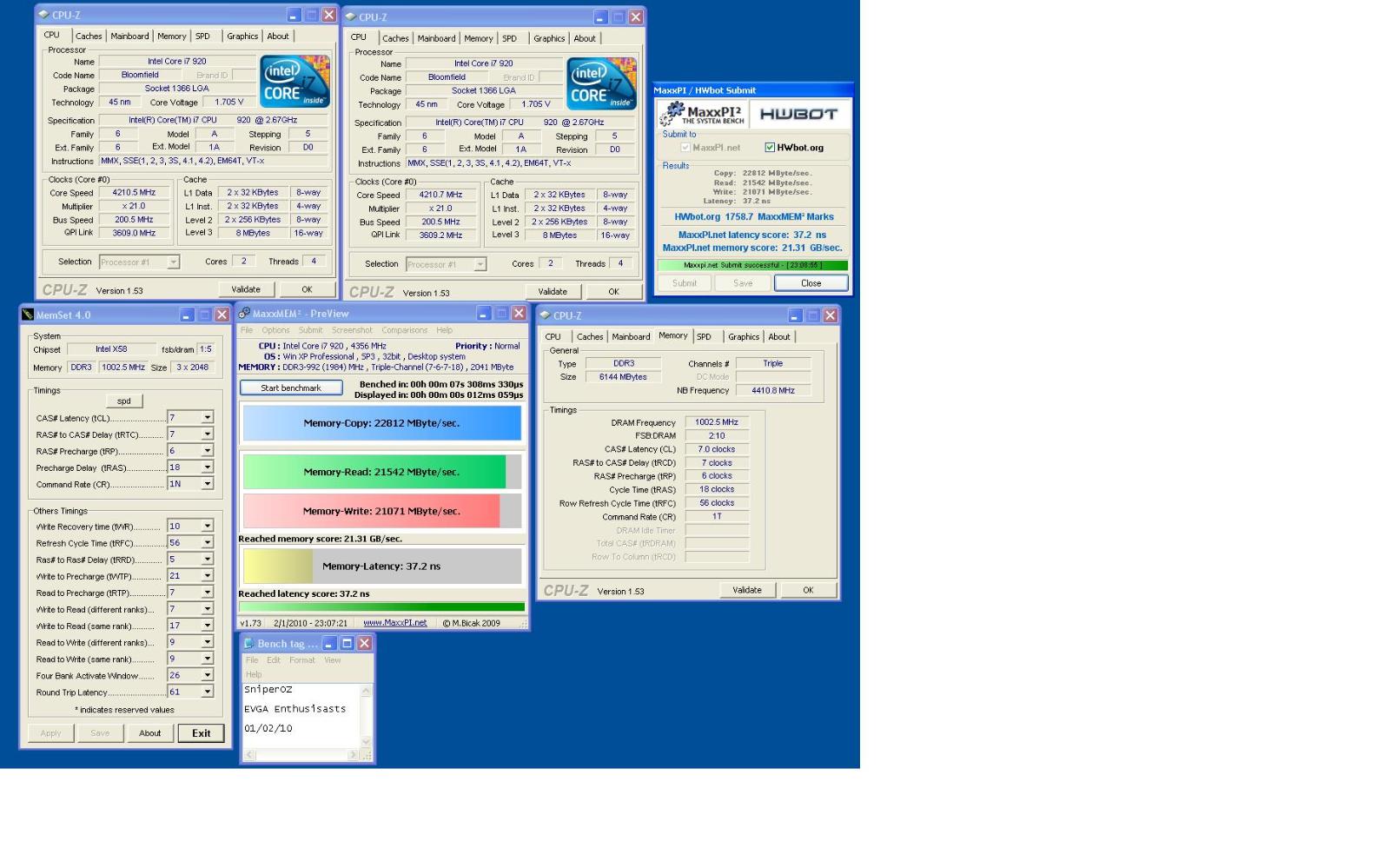Click the Core Speed 4210.5 MHz value
This screenshot has width=1390, height=868.
(135, 193)
